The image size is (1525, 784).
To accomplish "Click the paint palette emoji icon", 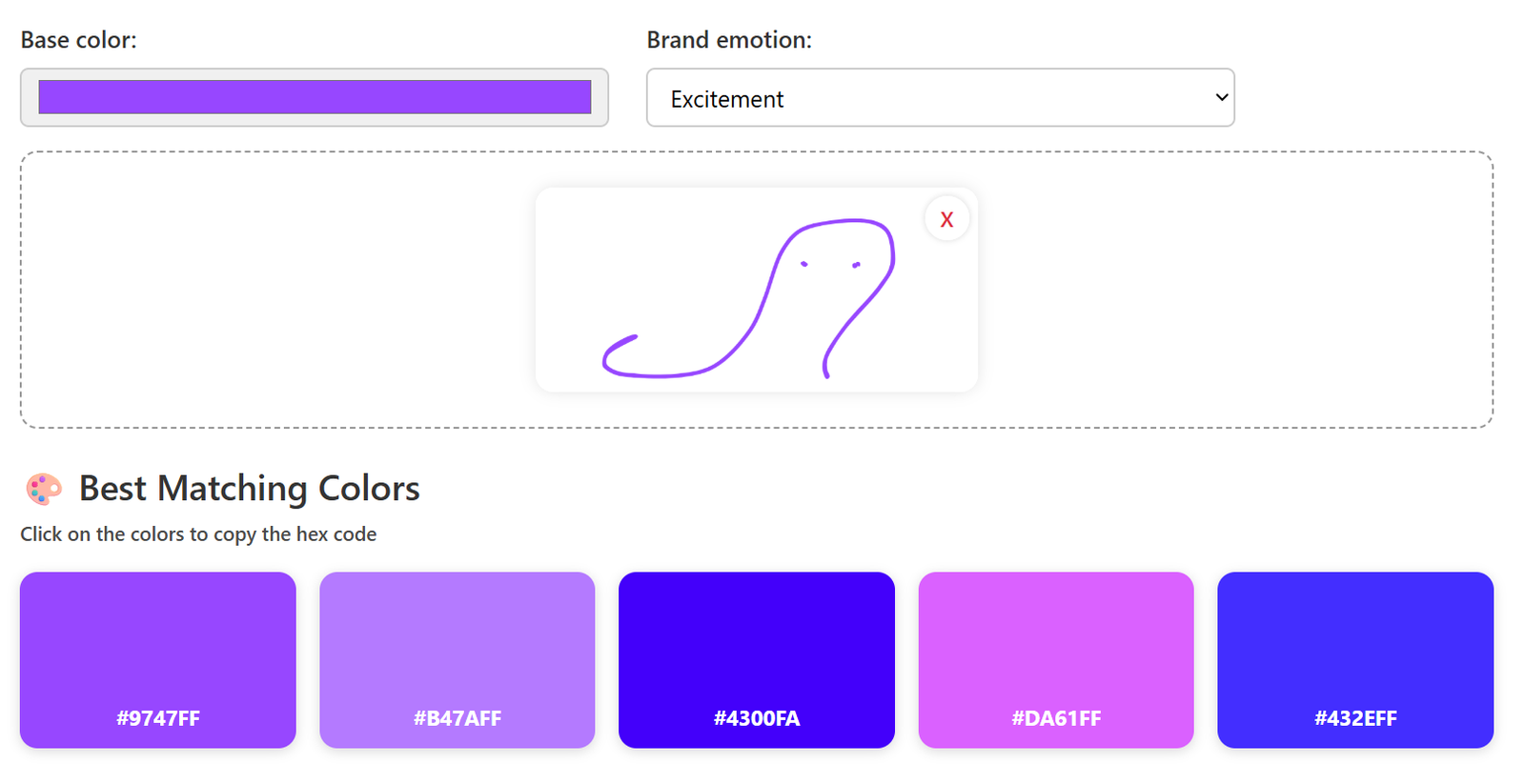I will (x=43, y=489).
